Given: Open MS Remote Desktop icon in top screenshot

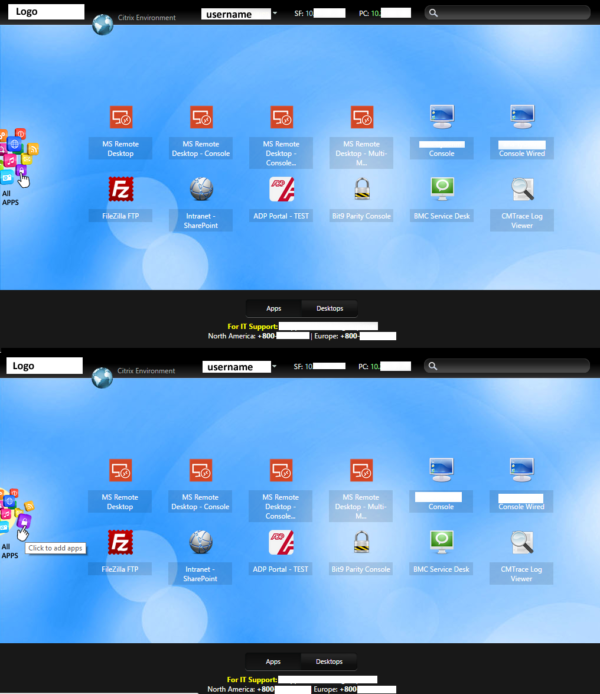Looking at the screenshot, I should point(121,117).
